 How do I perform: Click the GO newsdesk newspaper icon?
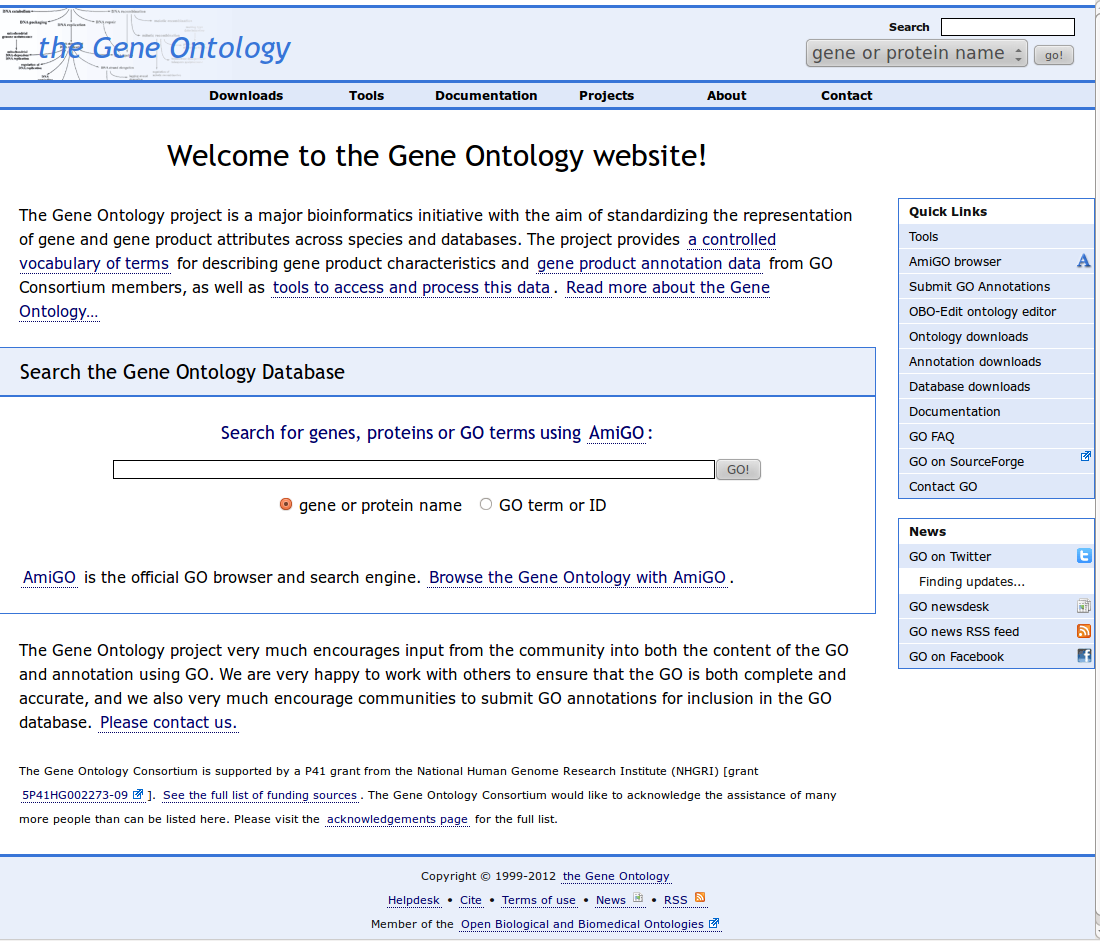1084,606
